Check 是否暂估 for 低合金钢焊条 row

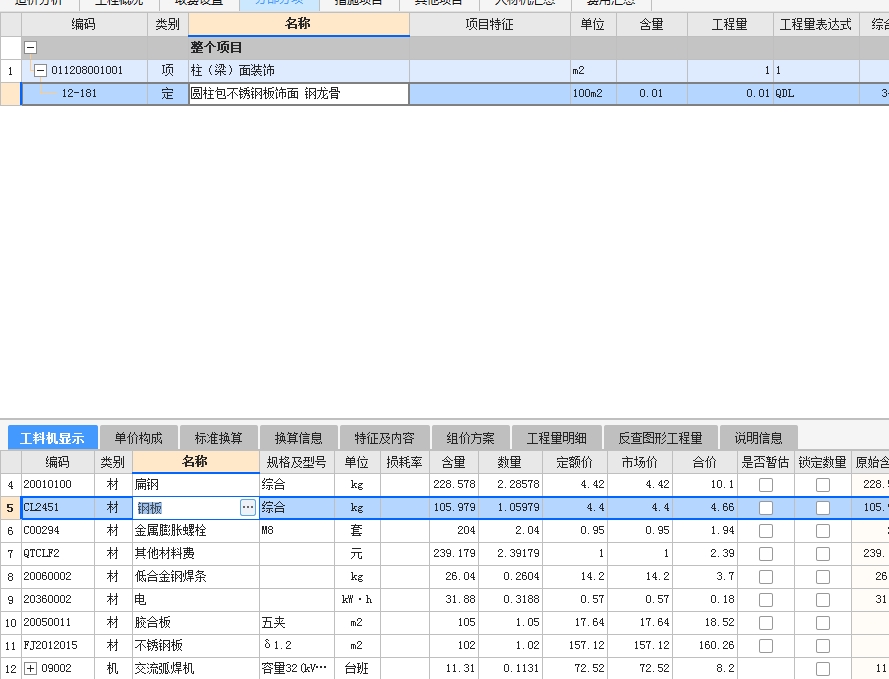[x=766, y=577]
